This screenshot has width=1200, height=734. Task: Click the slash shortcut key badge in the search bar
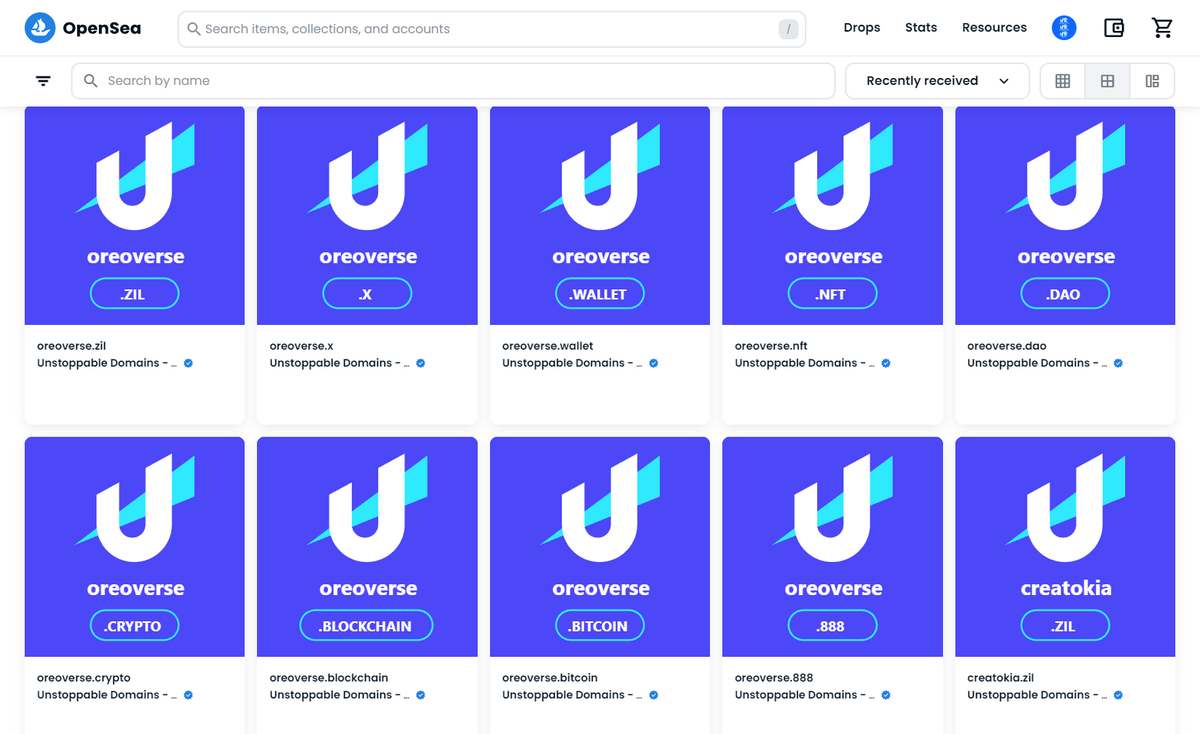[789, 29]
